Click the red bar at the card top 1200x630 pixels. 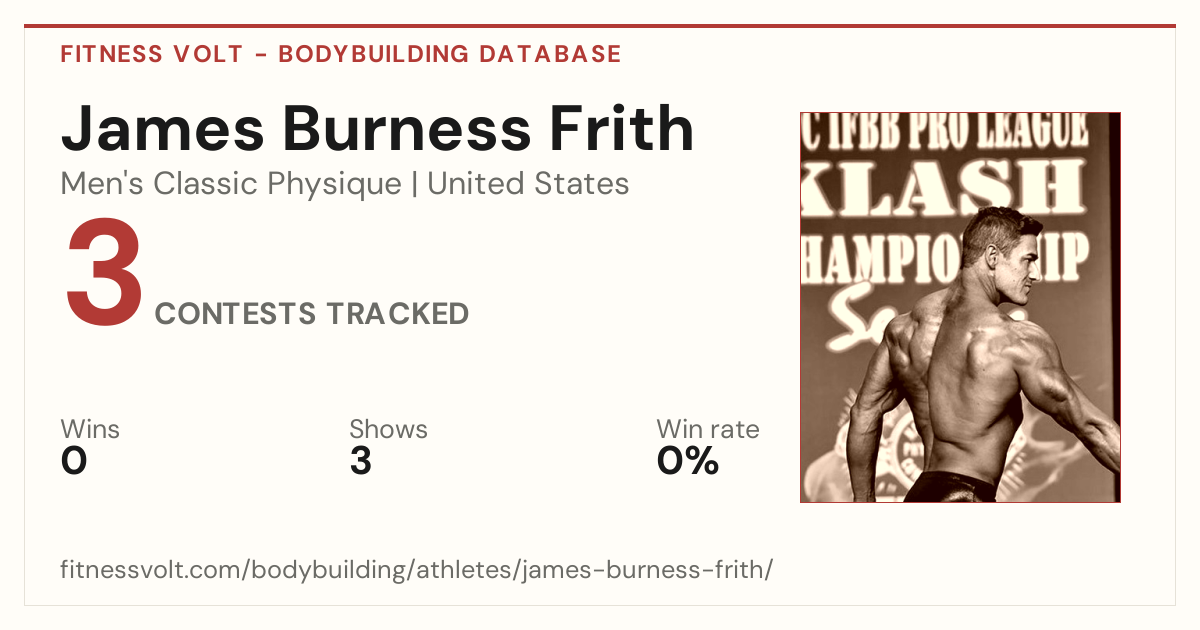pyautogui.click(x=600, y=26)
